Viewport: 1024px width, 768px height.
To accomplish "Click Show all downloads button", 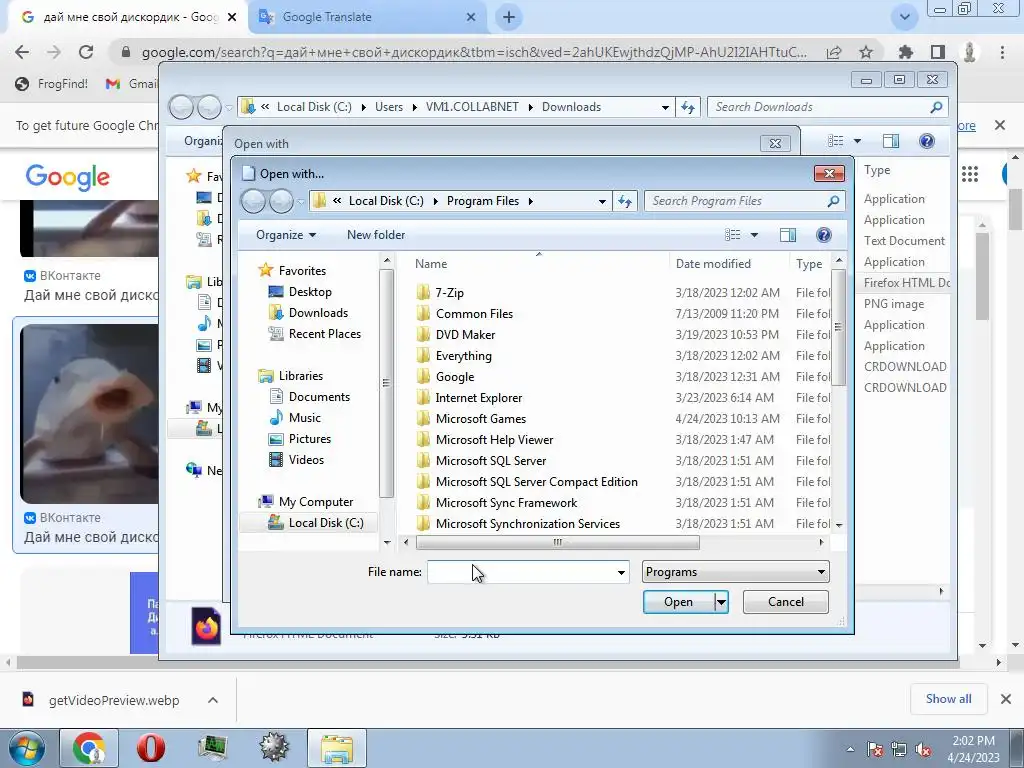I will (x=948, y=699).
